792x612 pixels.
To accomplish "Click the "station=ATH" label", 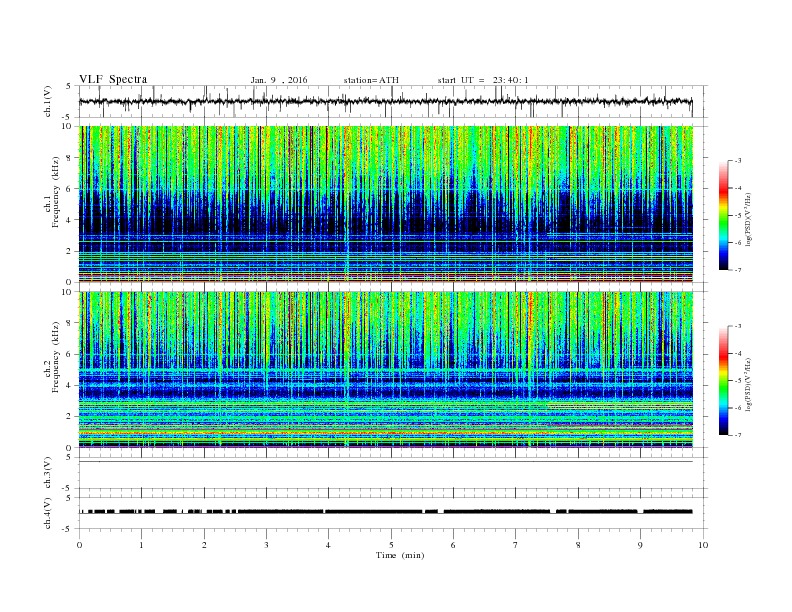I will coord(371,80).
